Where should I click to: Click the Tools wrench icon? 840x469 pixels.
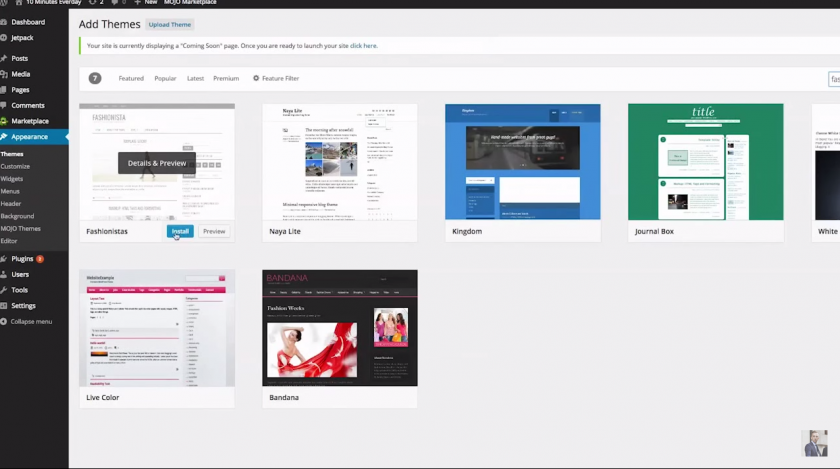pos(4,289)
